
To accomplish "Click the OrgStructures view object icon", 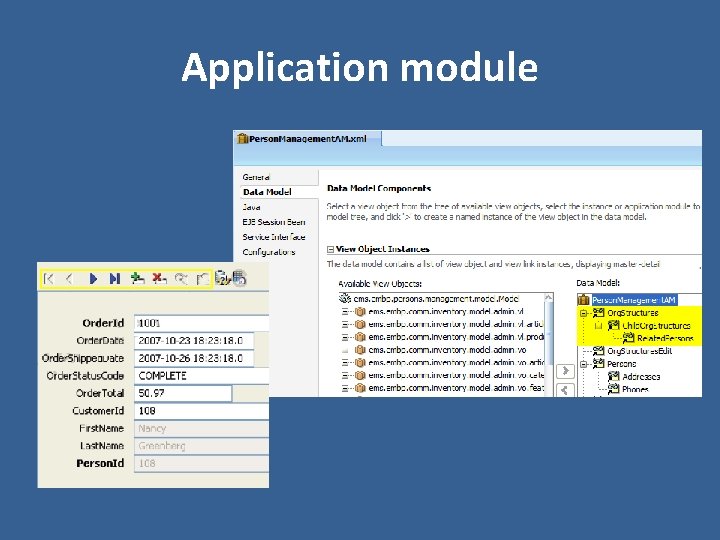I will (x=598, y=313).
